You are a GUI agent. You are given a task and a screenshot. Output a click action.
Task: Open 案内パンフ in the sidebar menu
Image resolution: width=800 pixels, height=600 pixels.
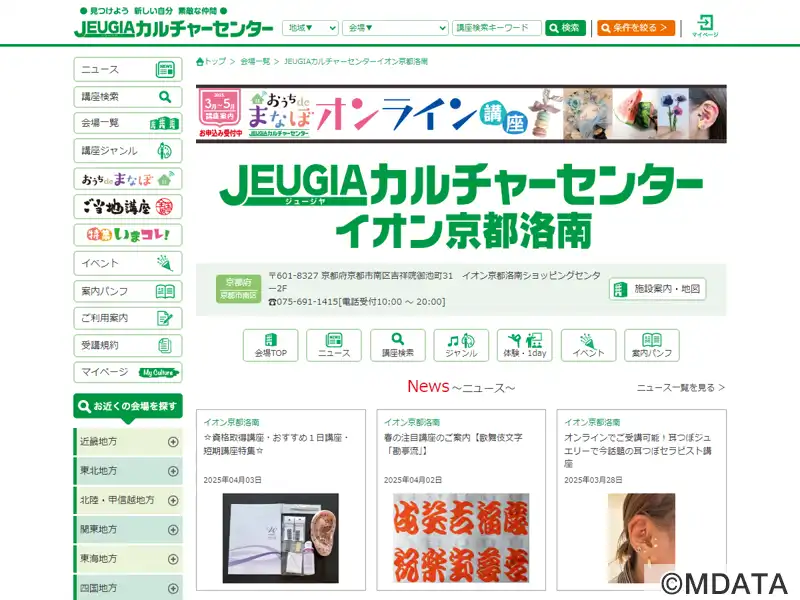click(128, 291)
